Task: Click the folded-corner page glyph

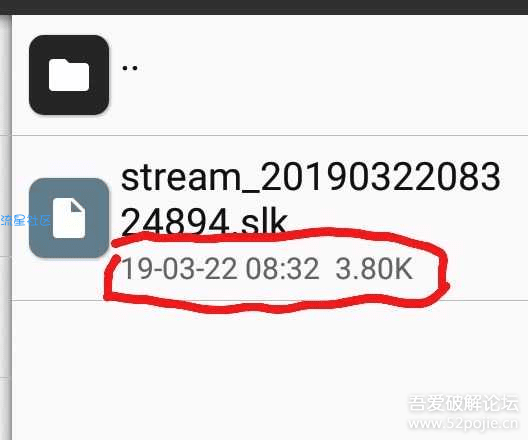Action: point(69,218)
